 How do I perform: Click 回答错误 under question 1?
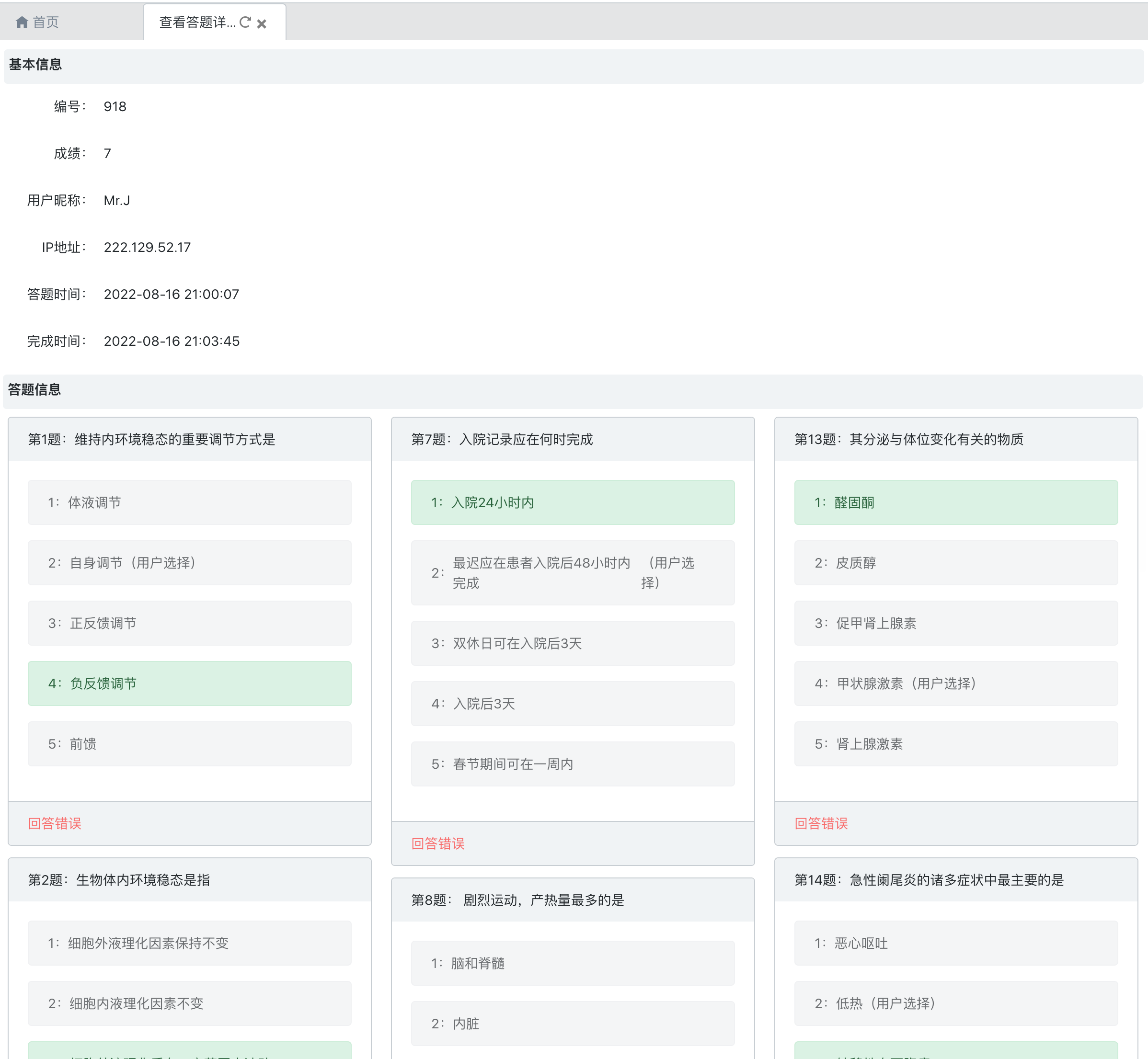tap(55, 823)
